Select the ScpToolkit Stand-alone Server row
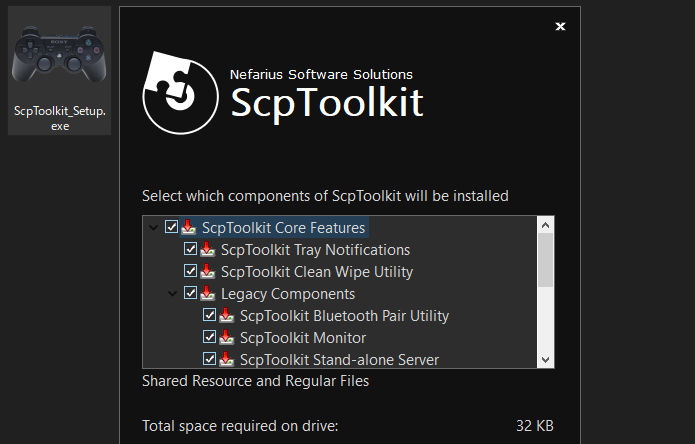Screen dimensions: 695x444 click(x=339, y=359)
